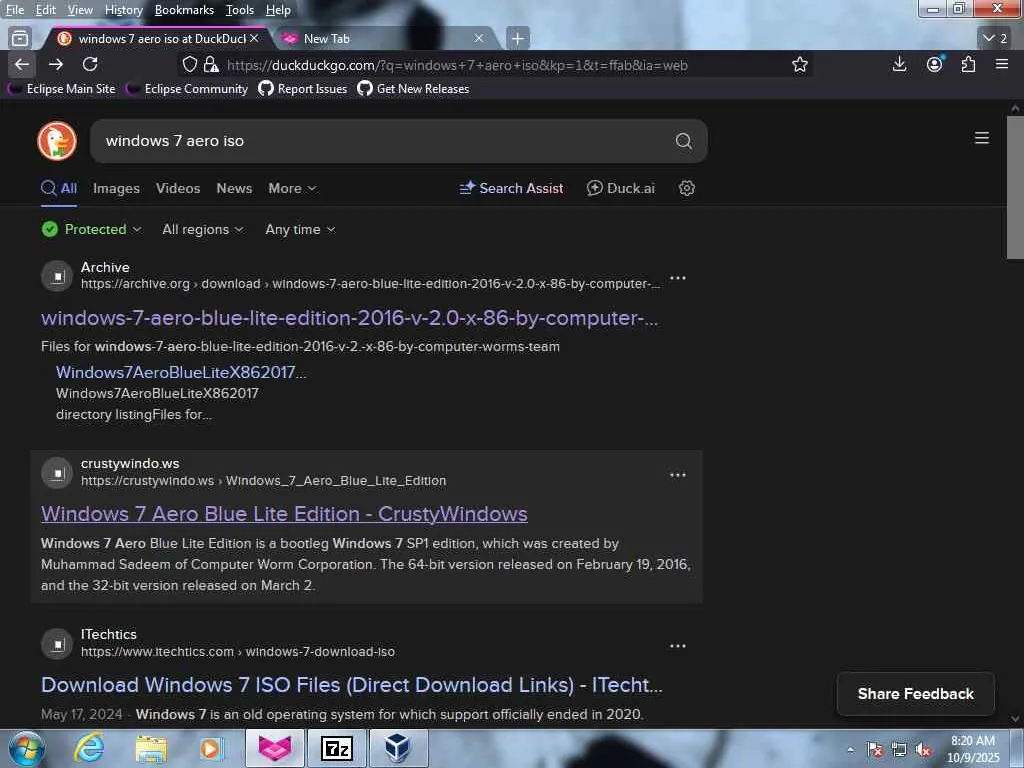This screenshot has width=1024, height=768.
Task: Open options dots for ITechtics result
Action: click(x=678, y=646)
